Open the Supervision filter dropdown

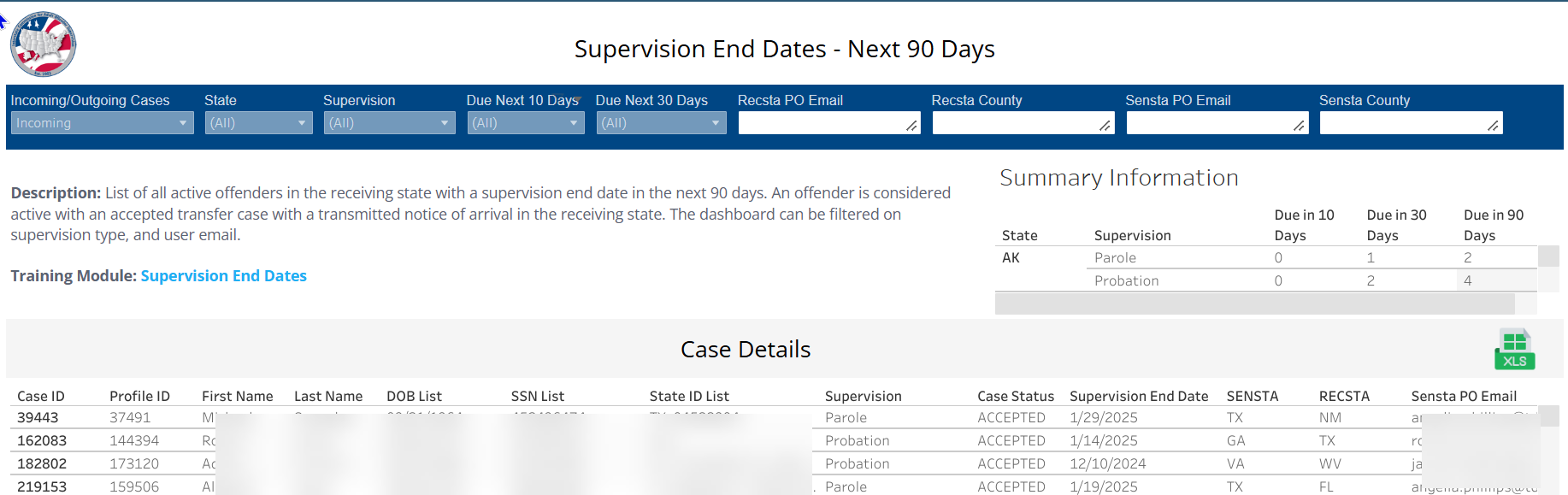pyautogui.click(x=389, y=123)
